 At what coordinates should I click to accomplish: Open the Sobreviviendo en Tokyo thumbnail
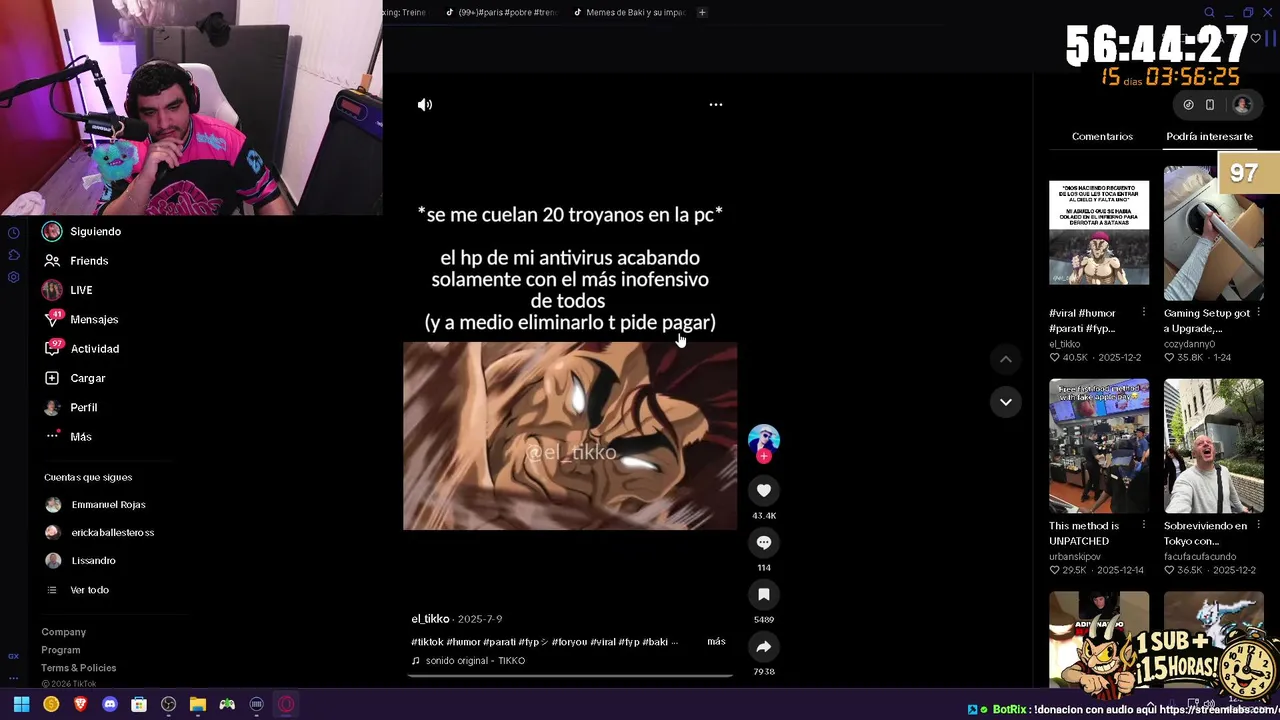1214,446
